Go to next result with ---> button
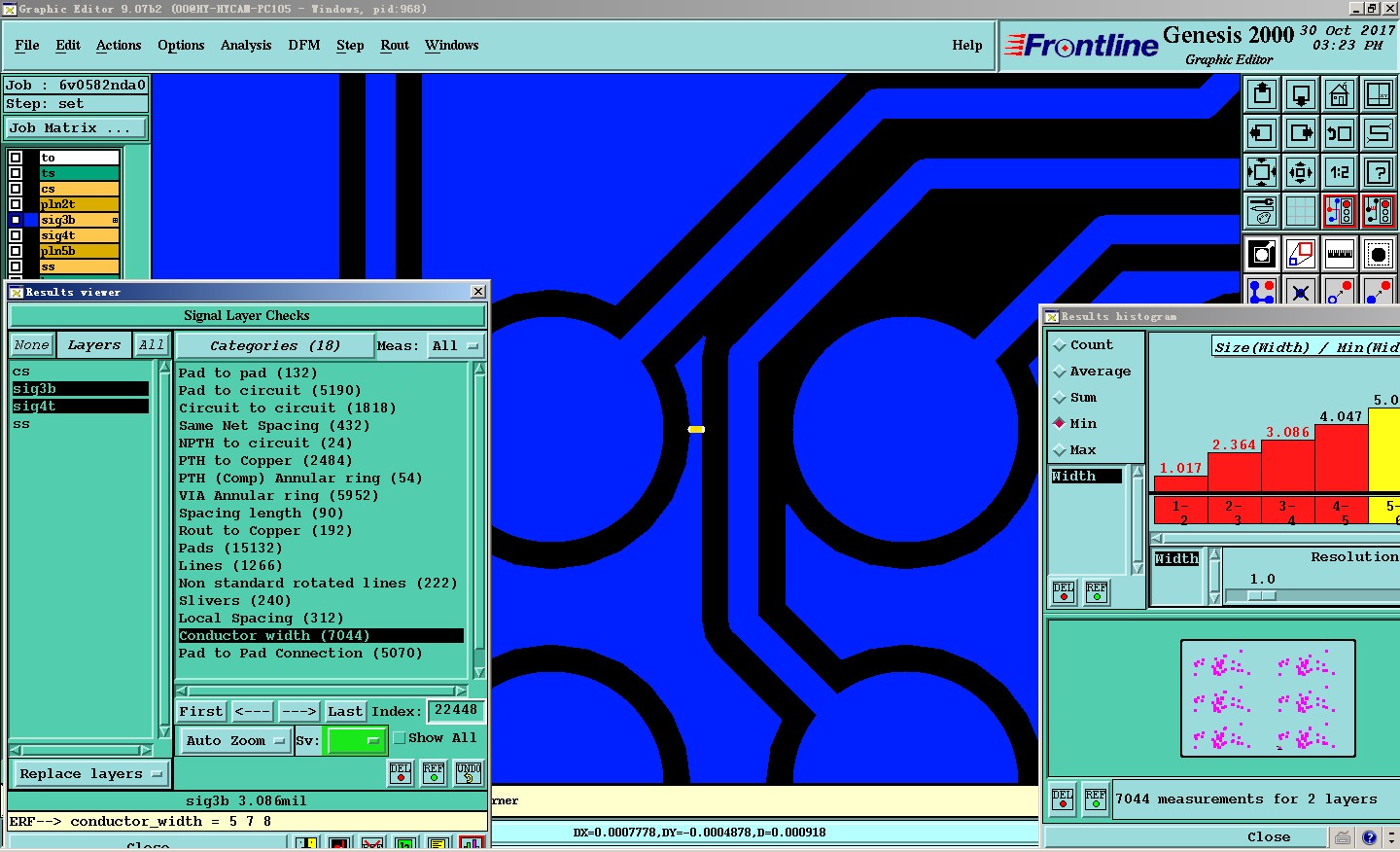The height and width of the screenshot is (852, 1400). (298, 712)
